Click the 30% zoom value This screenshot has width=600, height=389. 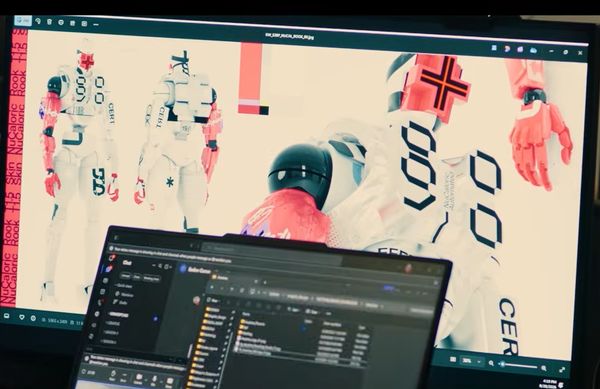click(x=467, y=361)
